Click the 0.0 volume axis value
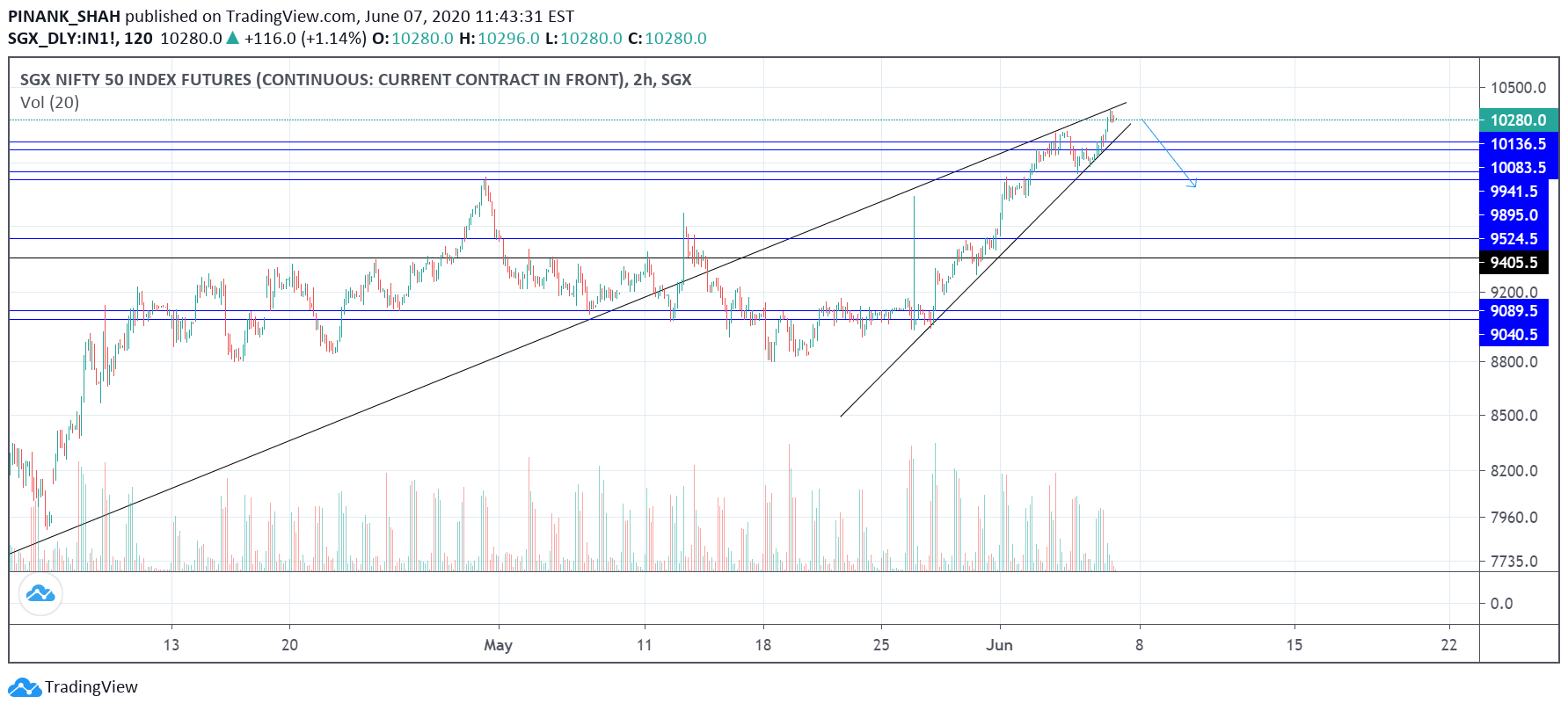 [x=1502, y=604]
